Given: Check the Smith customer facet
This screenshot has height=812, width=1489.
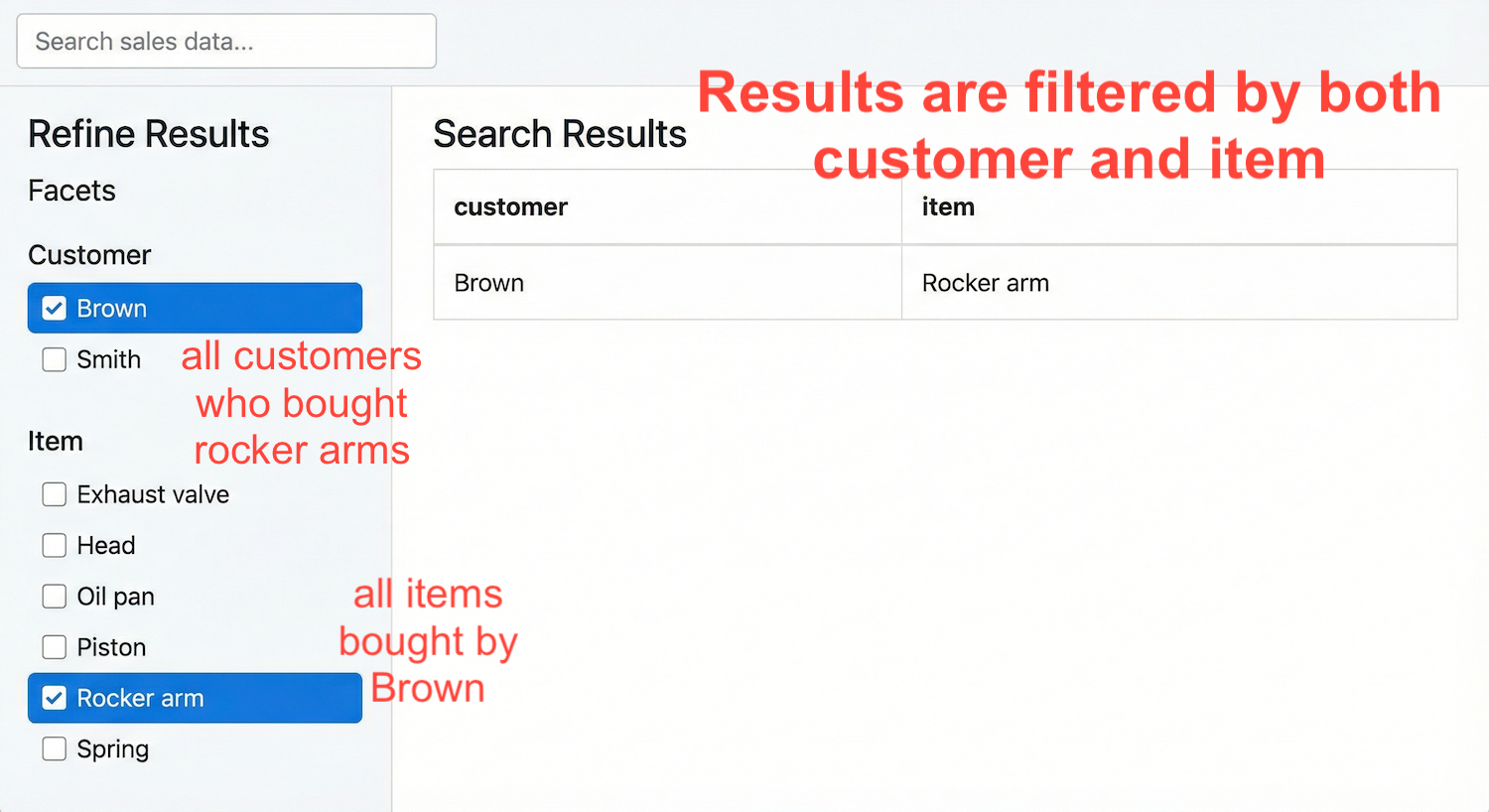Looking at the screenshot, I should 54,359.
